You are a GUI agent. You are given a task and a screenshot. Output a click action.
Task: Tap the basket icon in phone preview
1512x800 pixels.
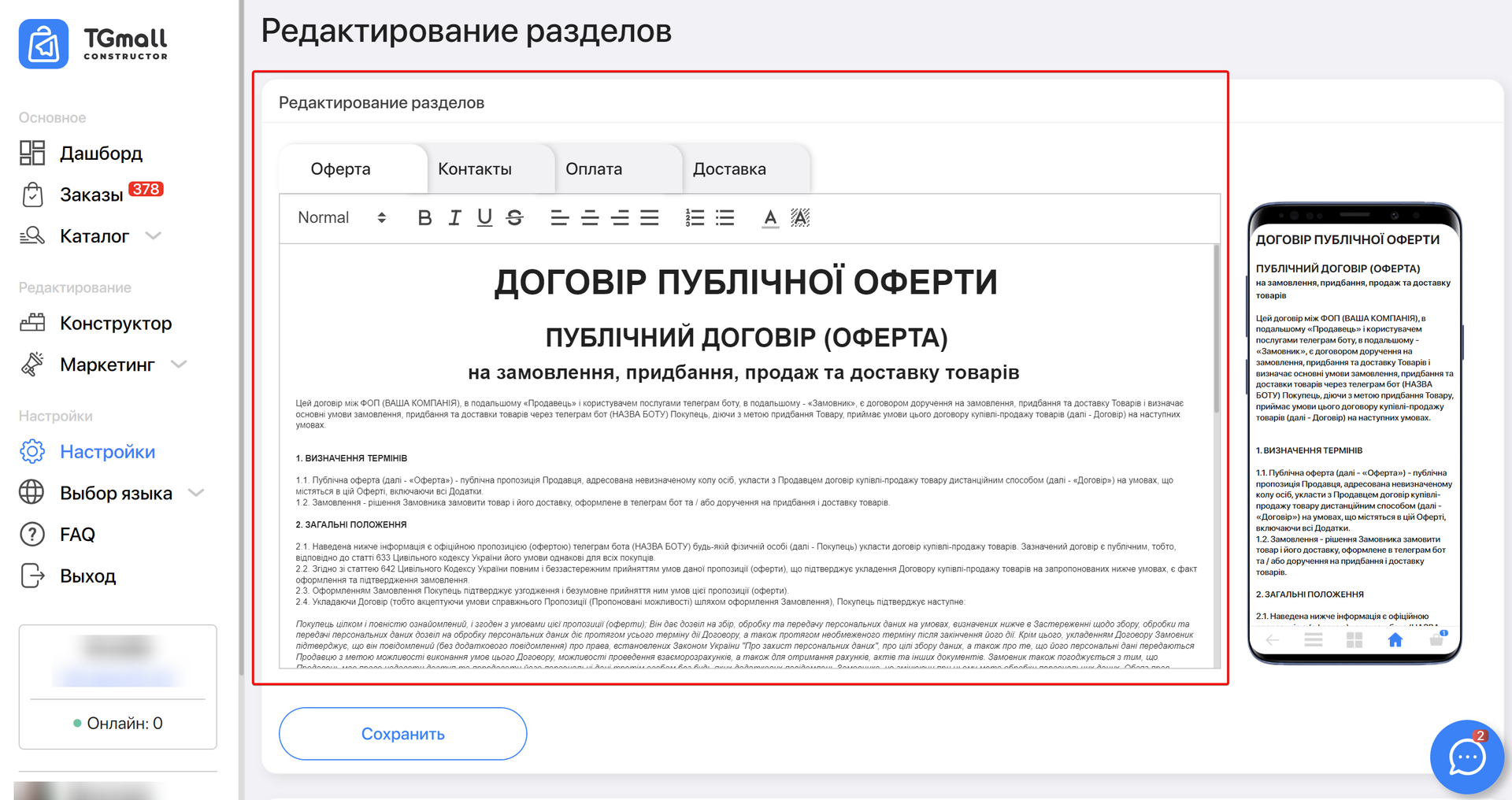pyautogui.click(x=1436, y=639)
